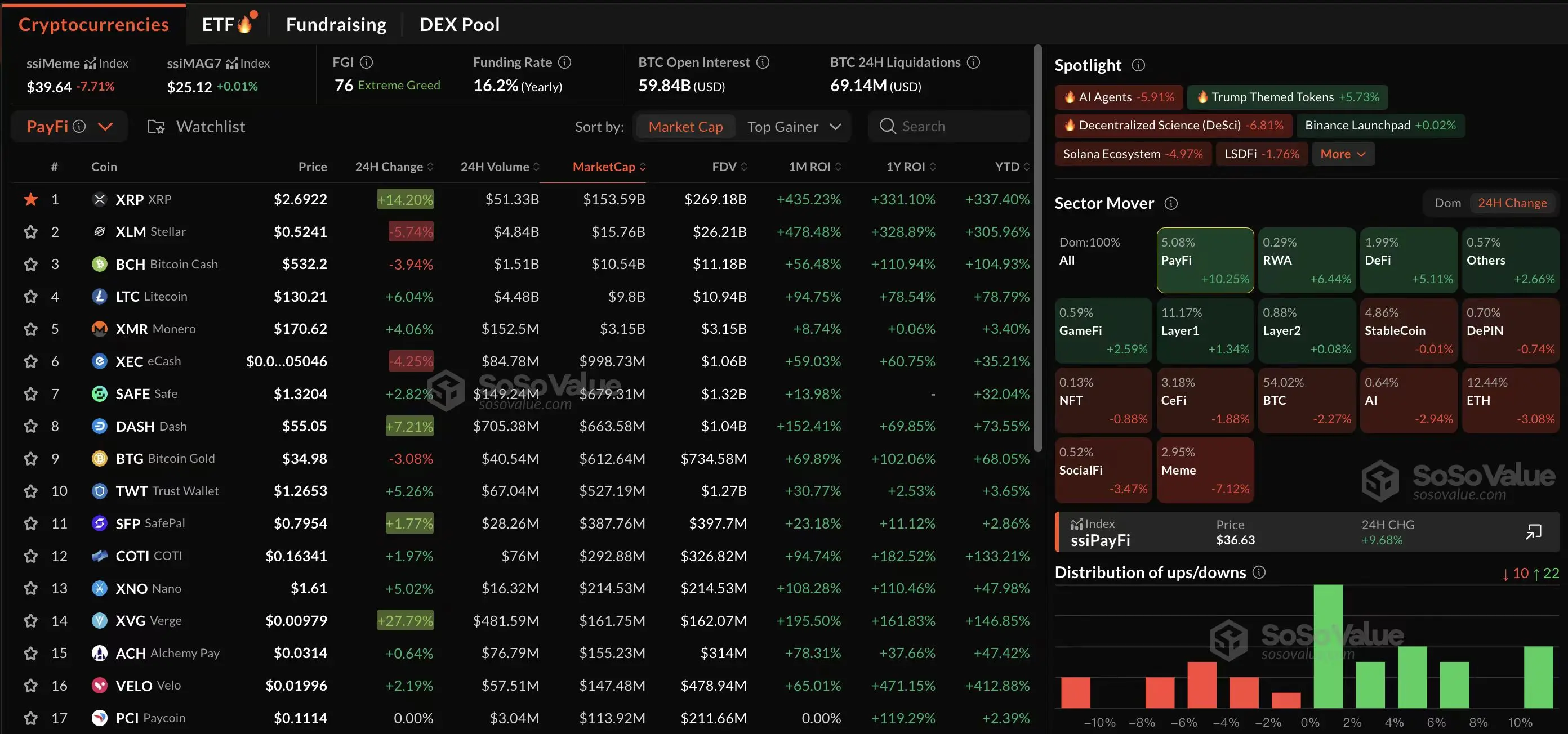Click the Spotlight info icon

click(1138, 65)
